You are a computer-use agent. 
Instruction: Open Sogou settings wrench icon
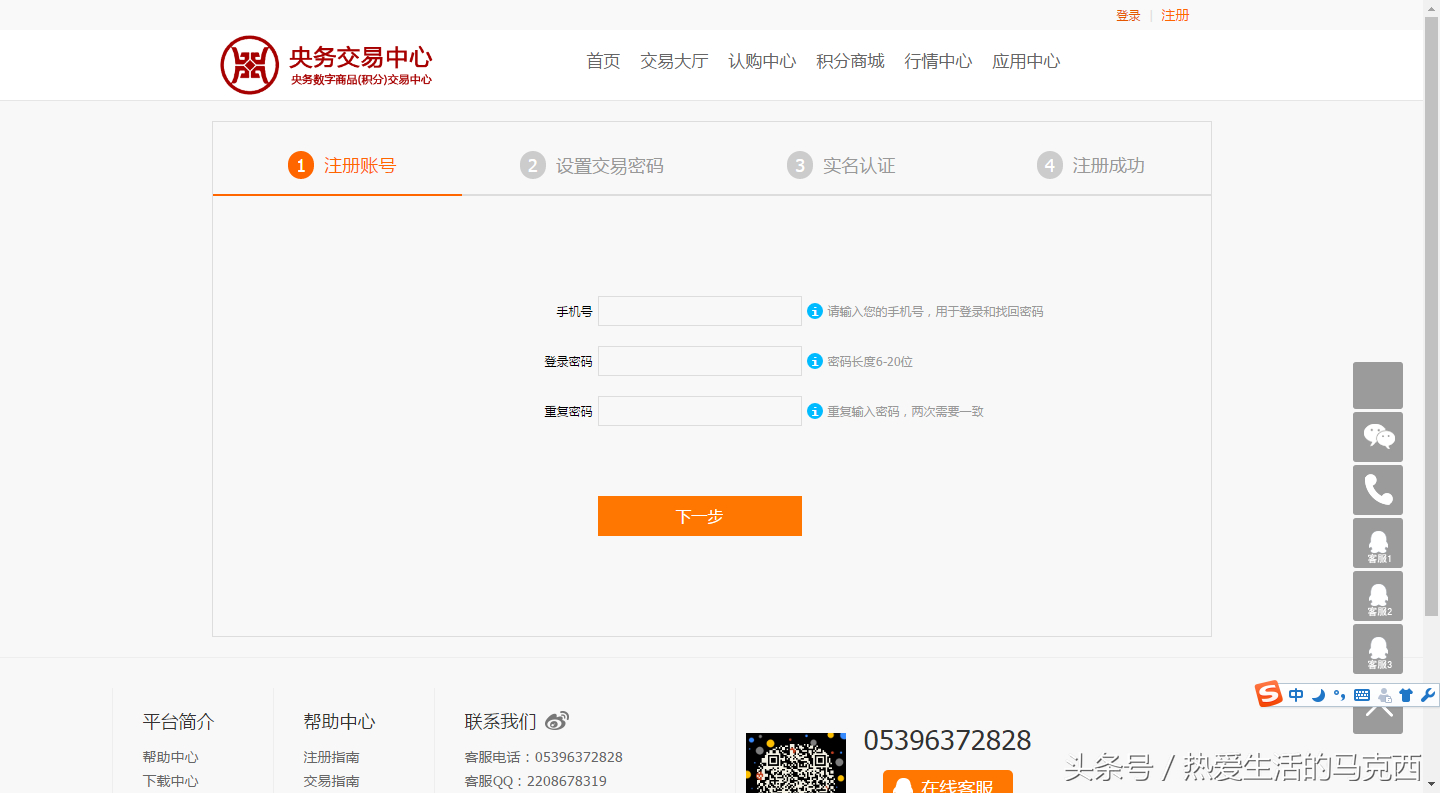point(1427,695)
